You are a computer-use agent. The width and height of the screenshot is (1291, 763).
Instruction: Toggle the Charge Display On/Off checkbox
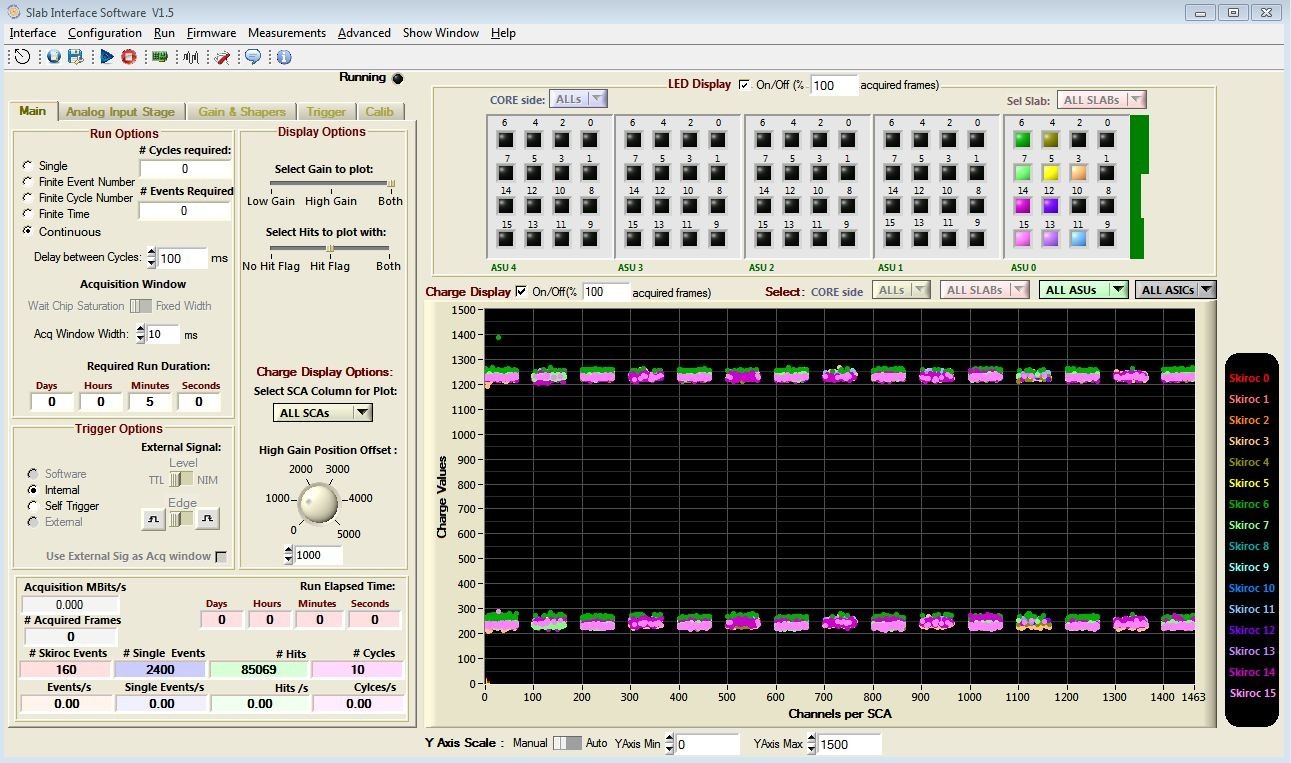pos(520,292)
